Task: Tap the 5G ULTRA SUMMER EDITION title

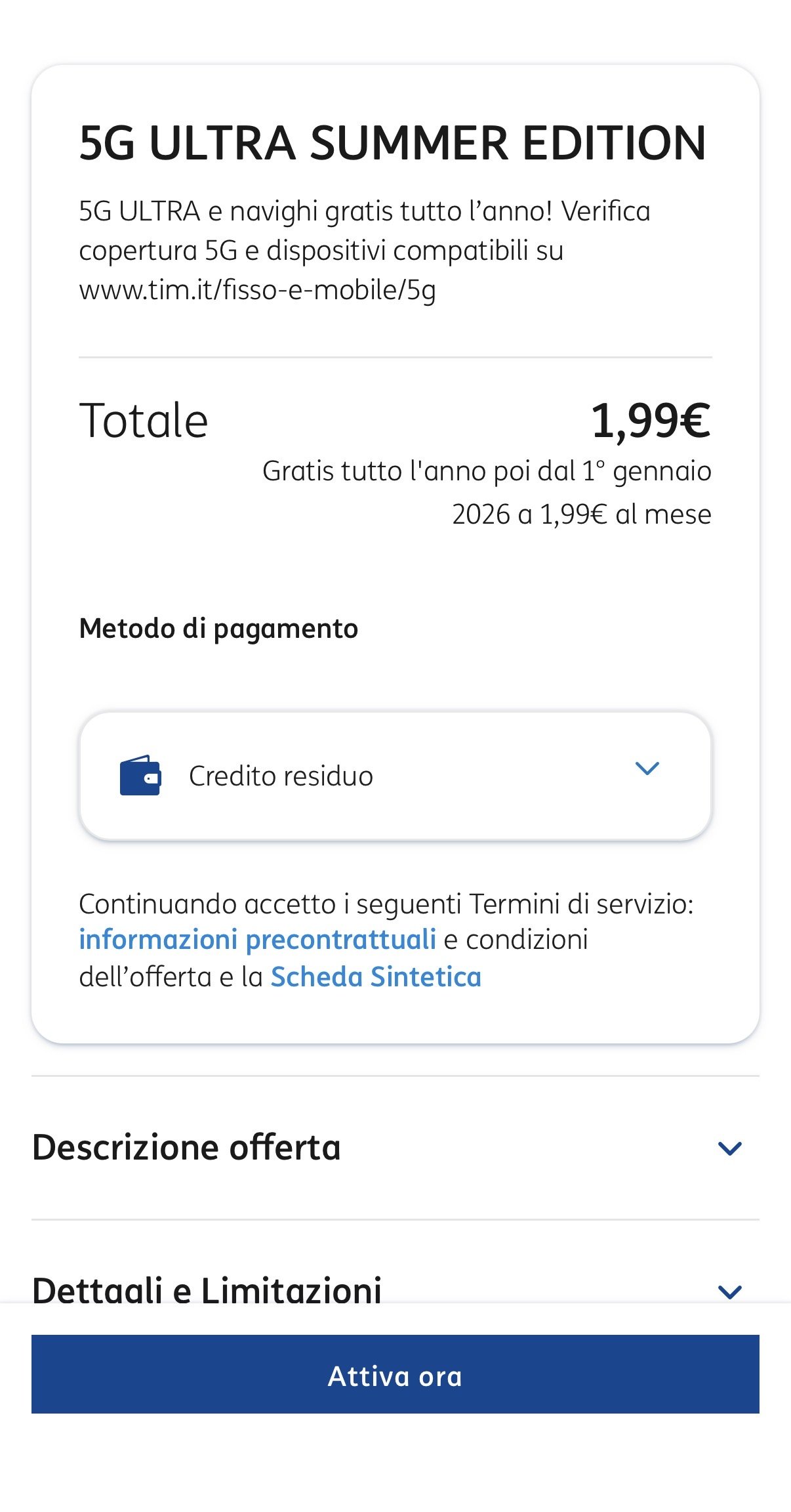Action: point(392,143)
